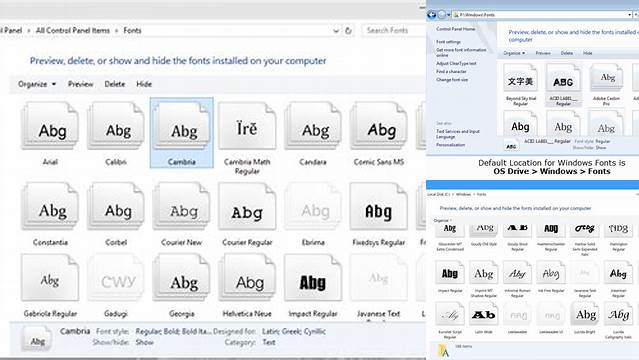The height and width of the screenshot is (360, 639).
Task: Click Delete in the F:\Windows\Fonts window toolbar
Action: tap(566, 53)
